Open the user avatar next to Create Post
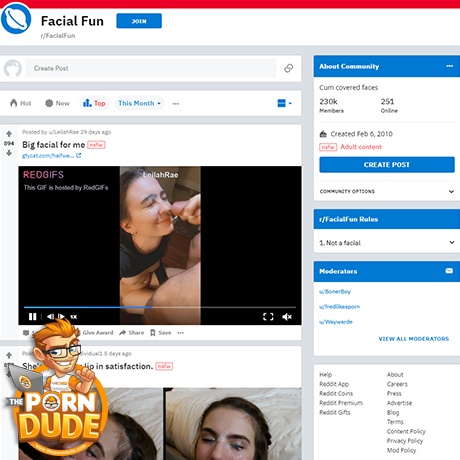This screenshot has width=460, height=460. pyautogui.click(x=13, y=68)
